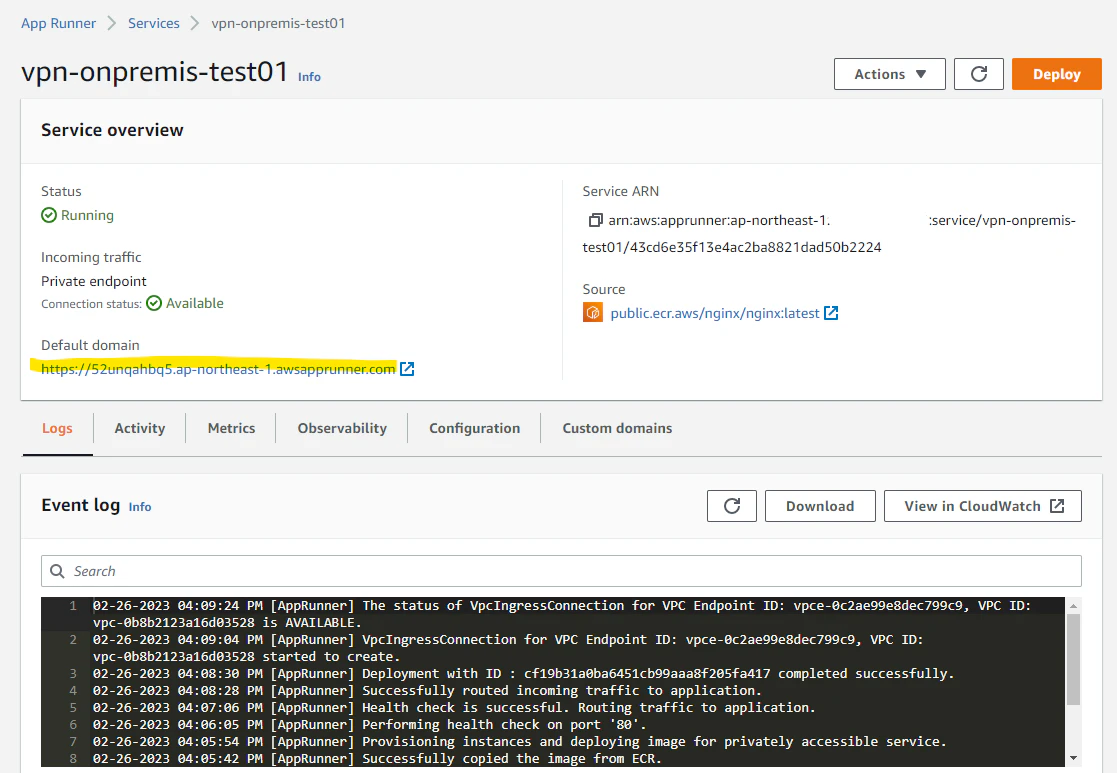Navigate to App Runner breadcrumb
The height and width of the screenshot is (773, 1117).
(x=58, y=24)
